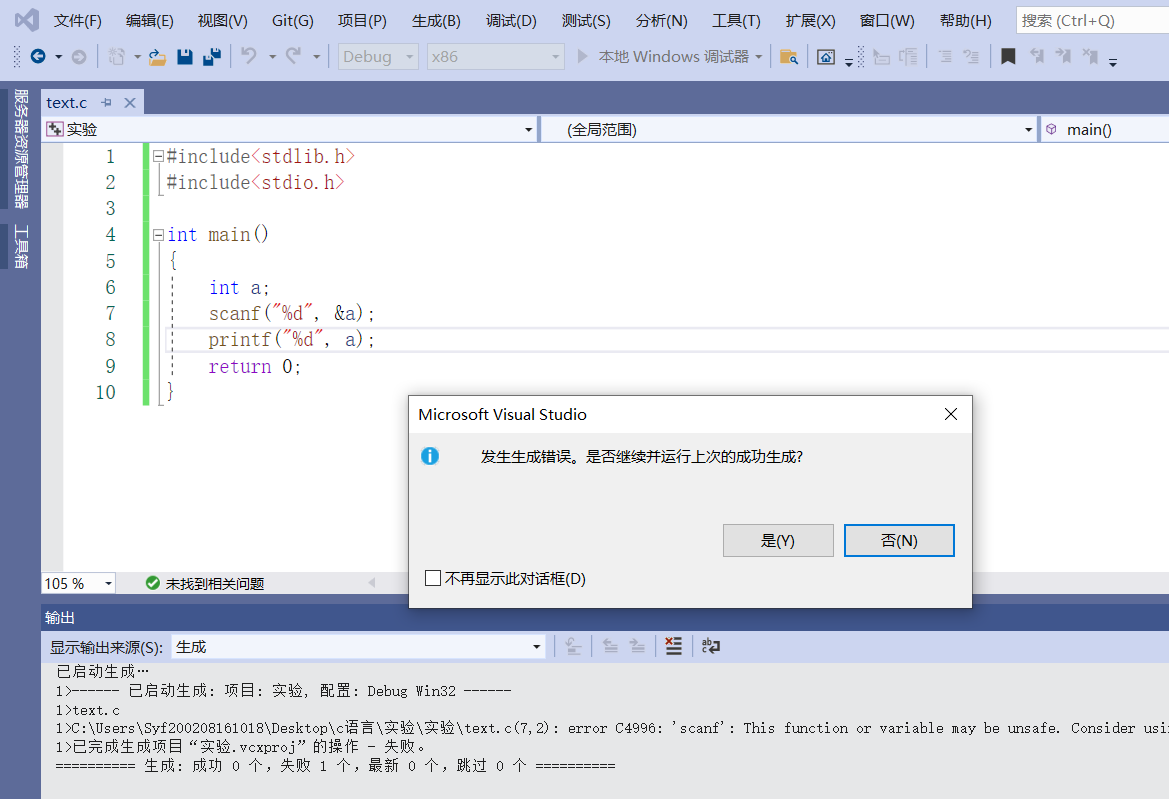
Task: Start the local Windows debugger play icon
Action: click(x=582, y=57)
